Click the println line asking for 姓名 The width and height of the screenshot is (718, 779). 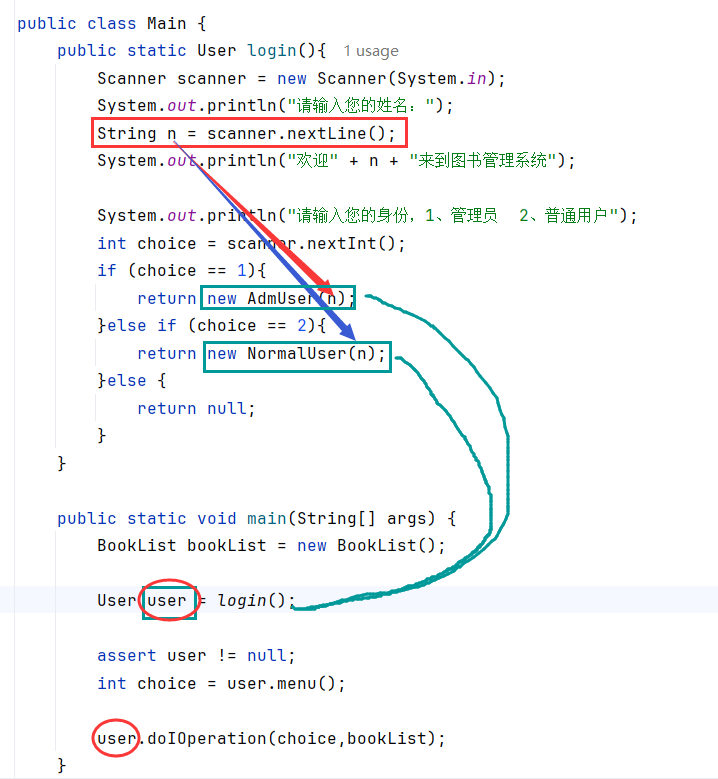pos(275,106)
